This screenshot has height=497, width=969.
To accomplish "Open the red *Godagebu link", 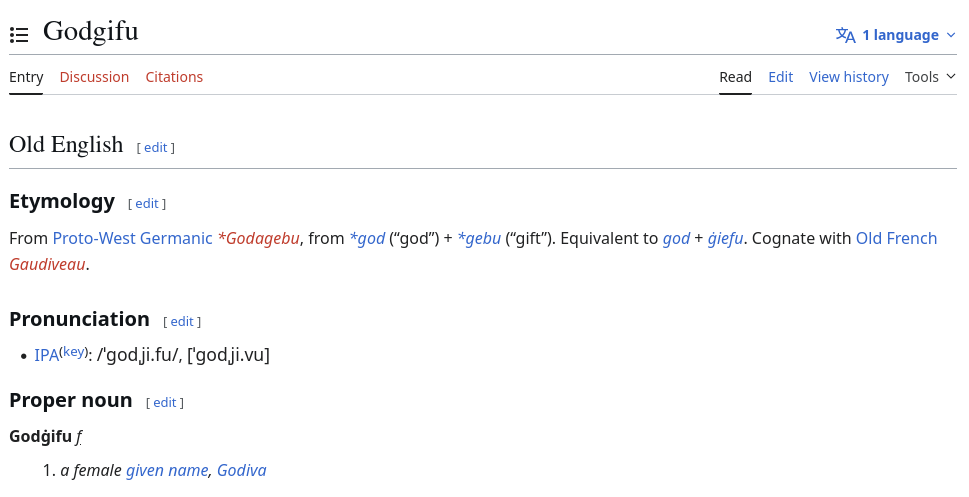I will (x=258, y=238).
